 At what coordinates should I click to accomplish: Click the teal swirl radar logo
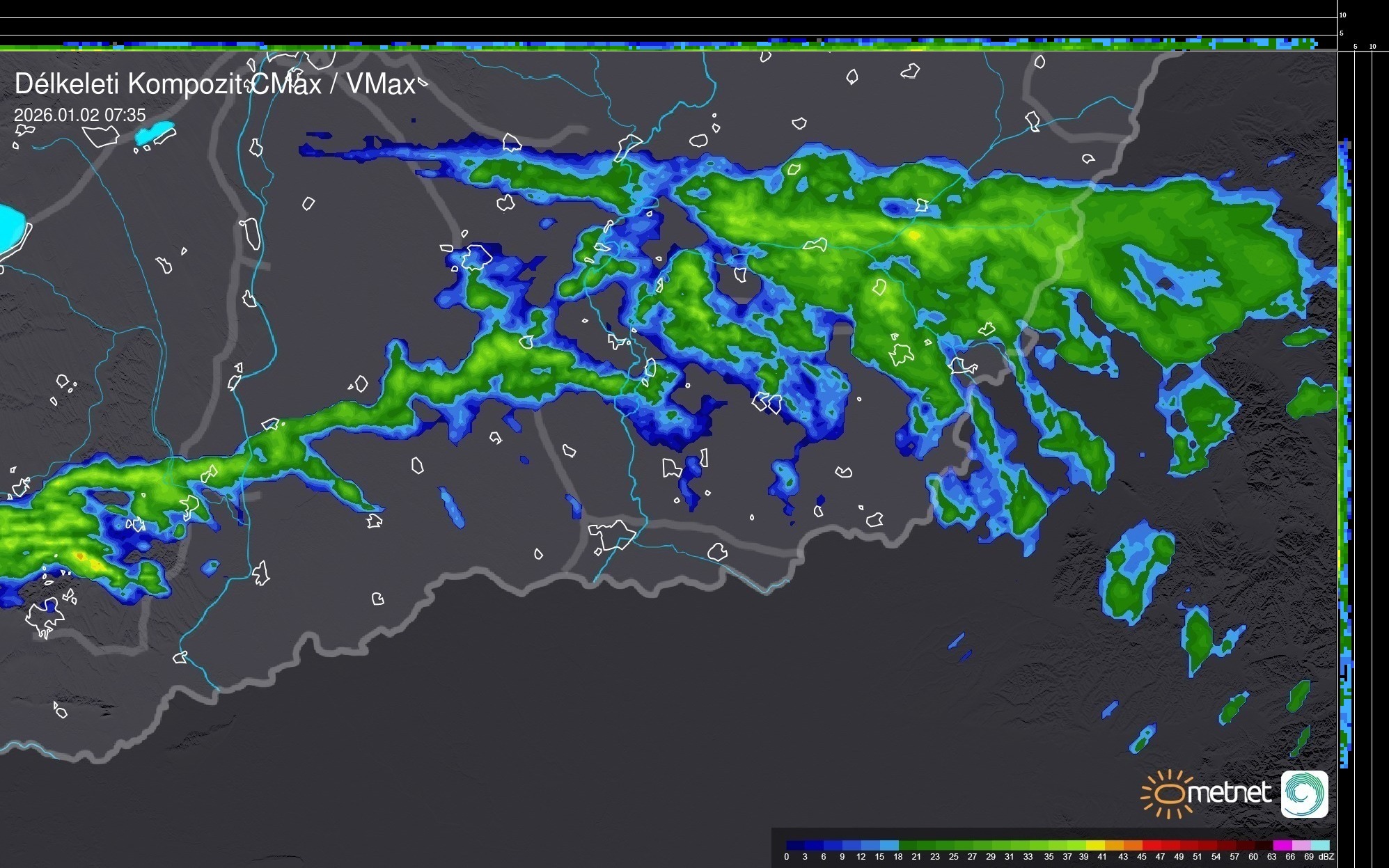pyautogui.click(x=1304, y=794)
